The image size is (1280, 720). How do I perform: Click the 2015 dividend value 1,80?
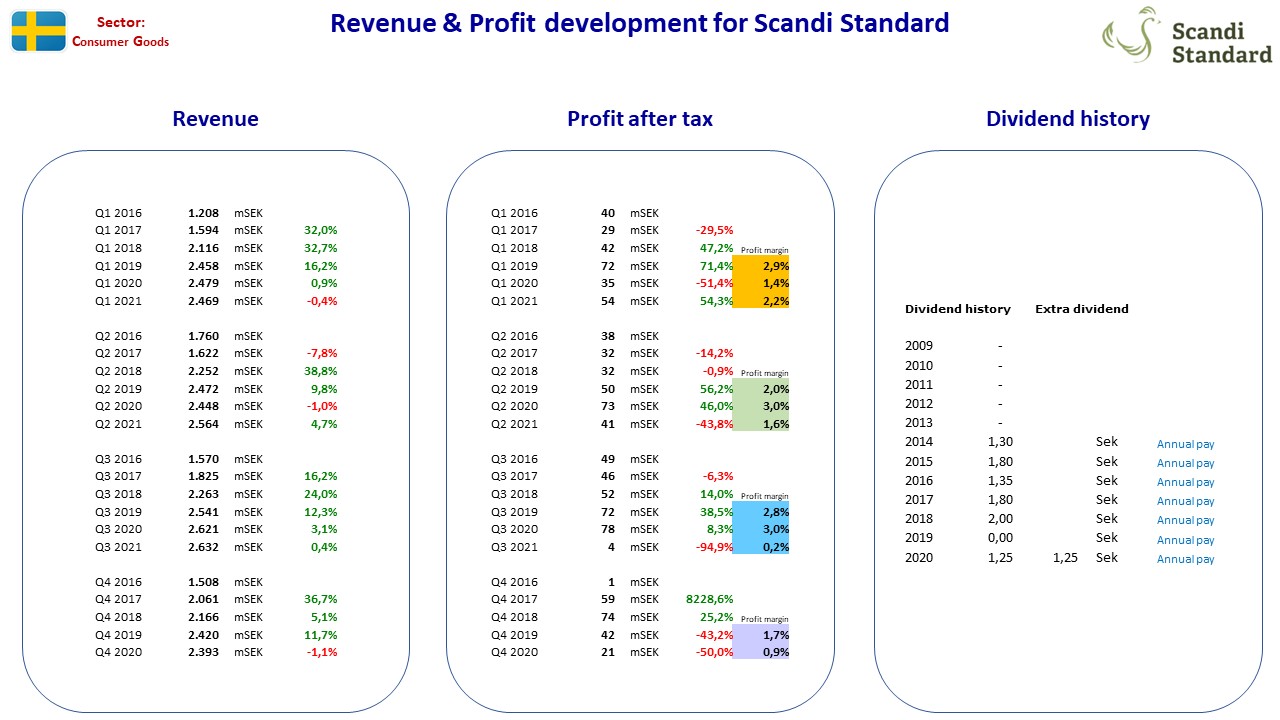(x=1000, y=462)
